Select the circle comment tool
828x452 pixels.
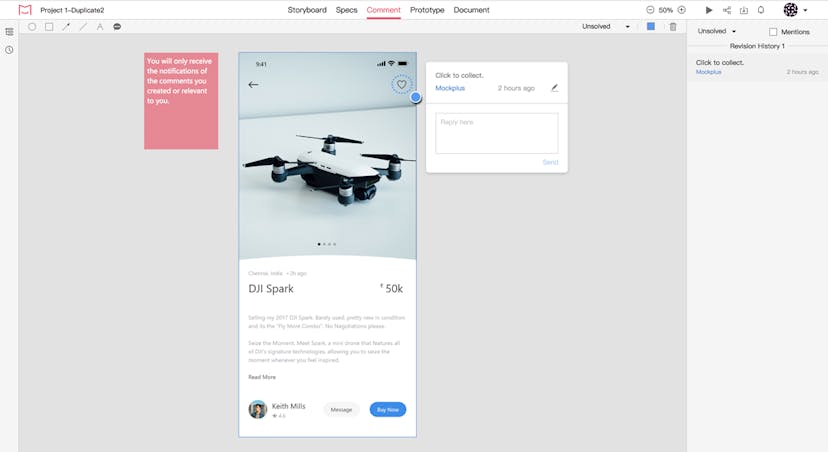(32, 26)
